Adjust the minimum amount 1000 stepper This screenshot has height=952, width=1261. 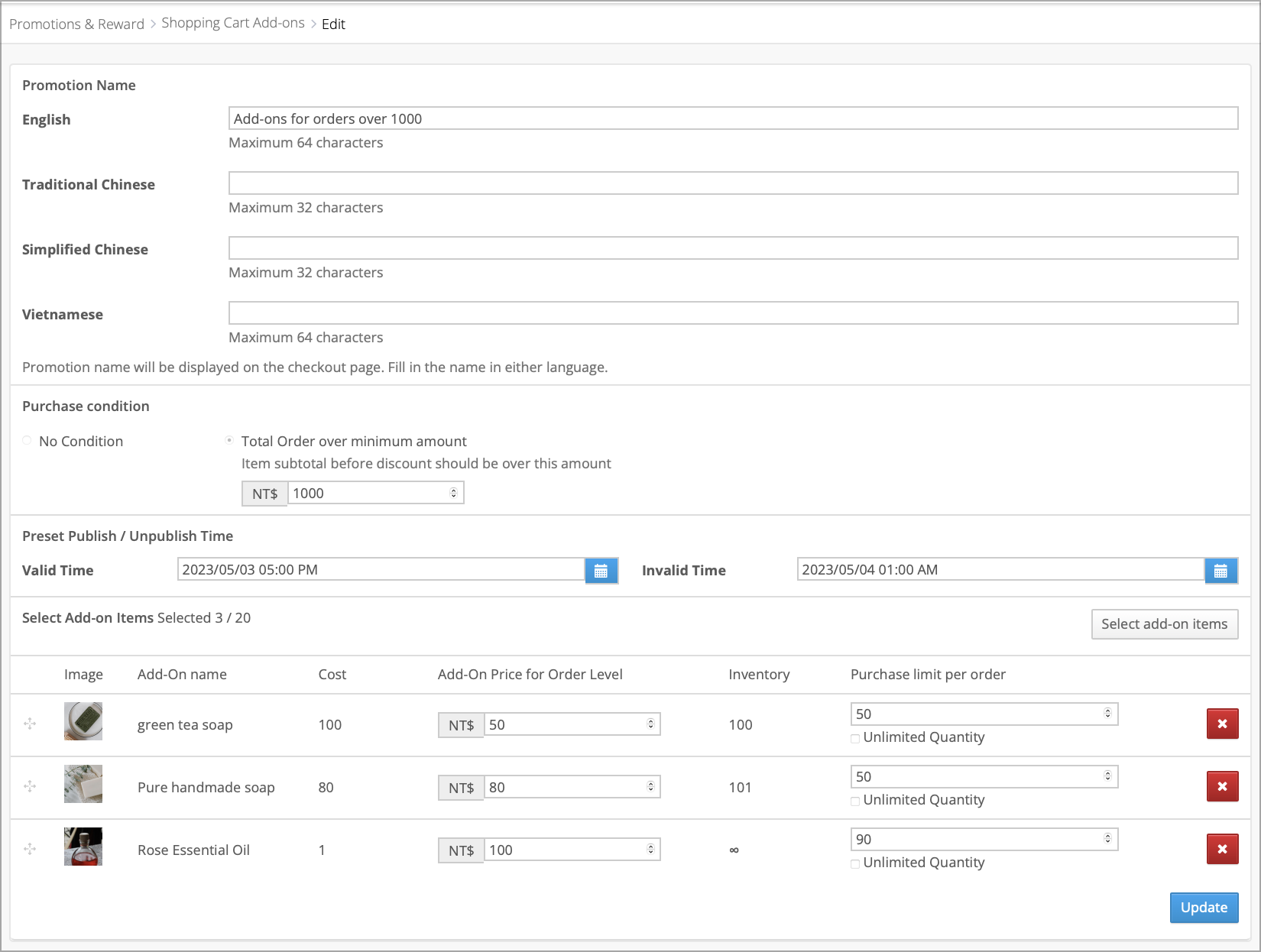pos(454,493)
